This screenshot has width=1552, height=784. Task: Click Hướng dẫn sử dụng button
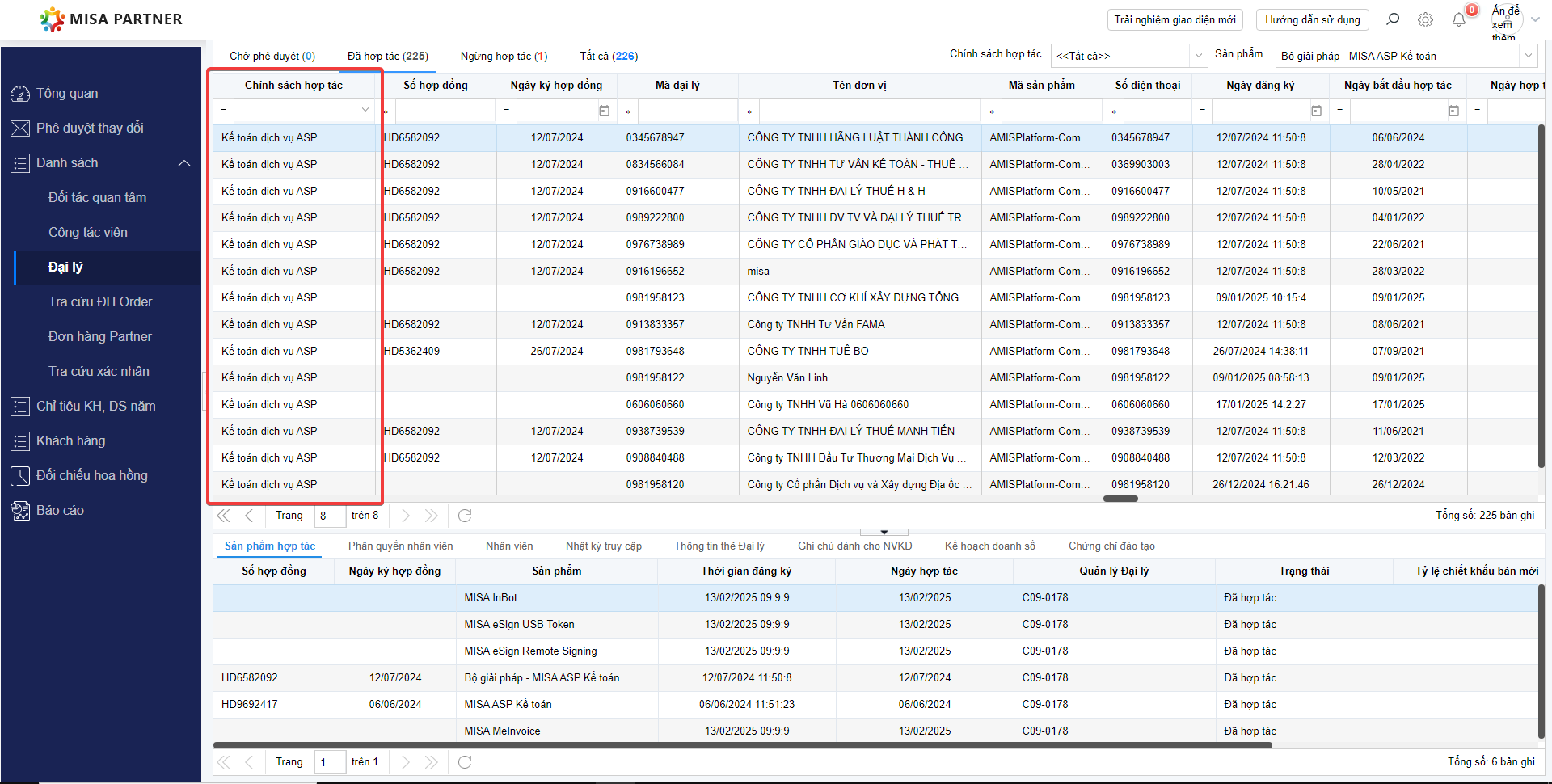coord(1313,19)
